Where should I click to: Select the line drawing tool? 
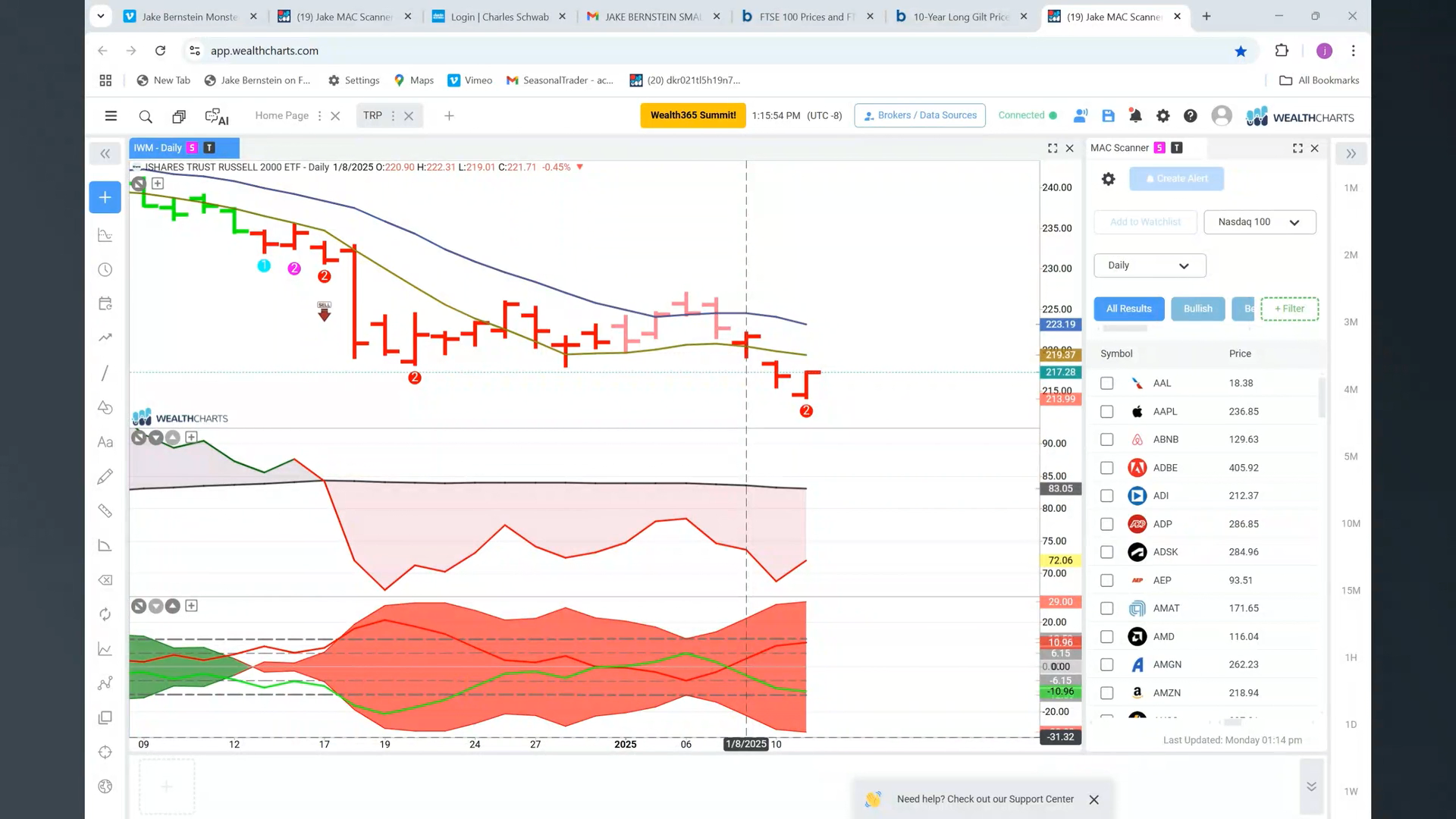[105, 372]
